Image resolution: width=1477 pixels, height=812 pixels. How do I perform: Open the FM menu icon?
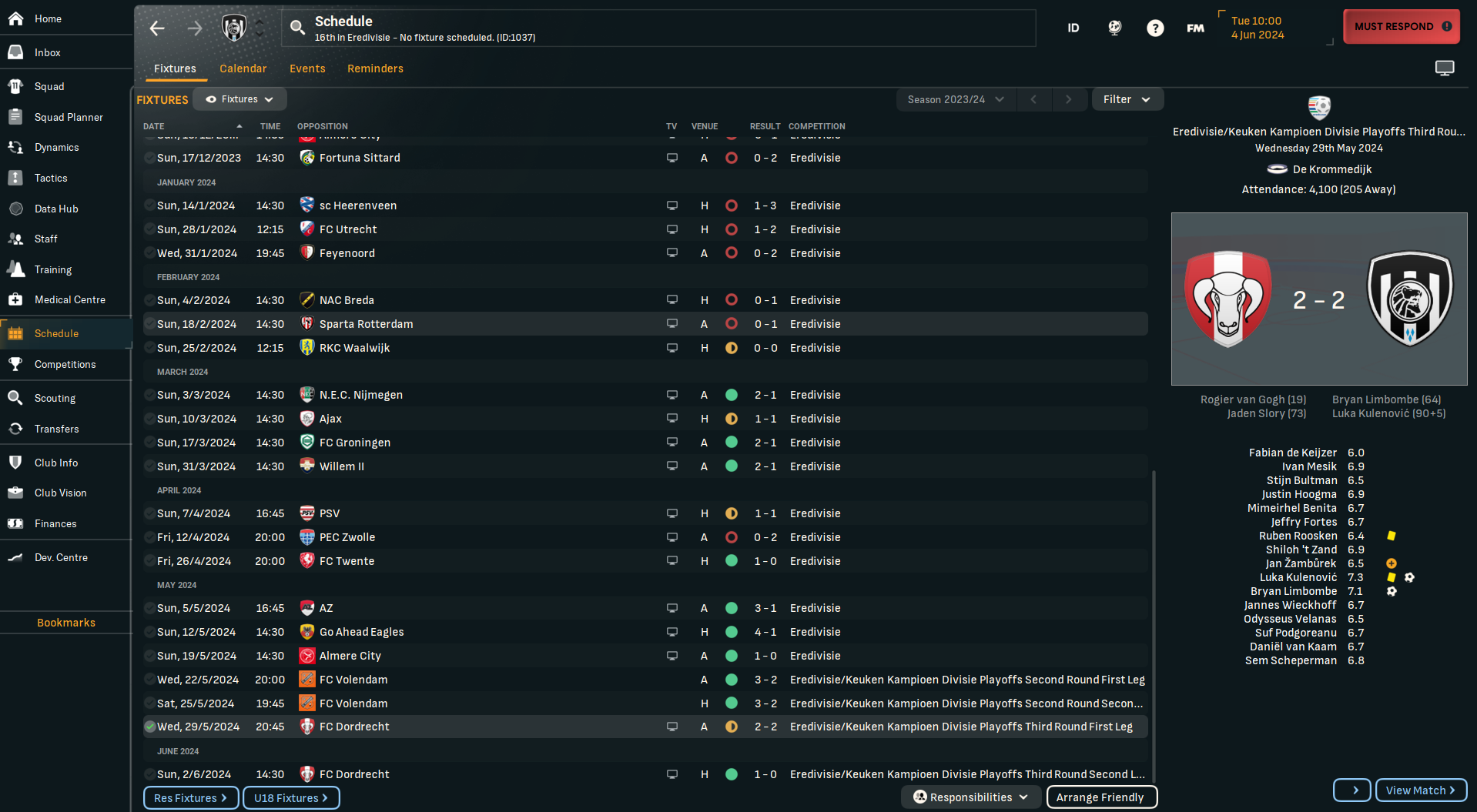(x=1195, y=28)
